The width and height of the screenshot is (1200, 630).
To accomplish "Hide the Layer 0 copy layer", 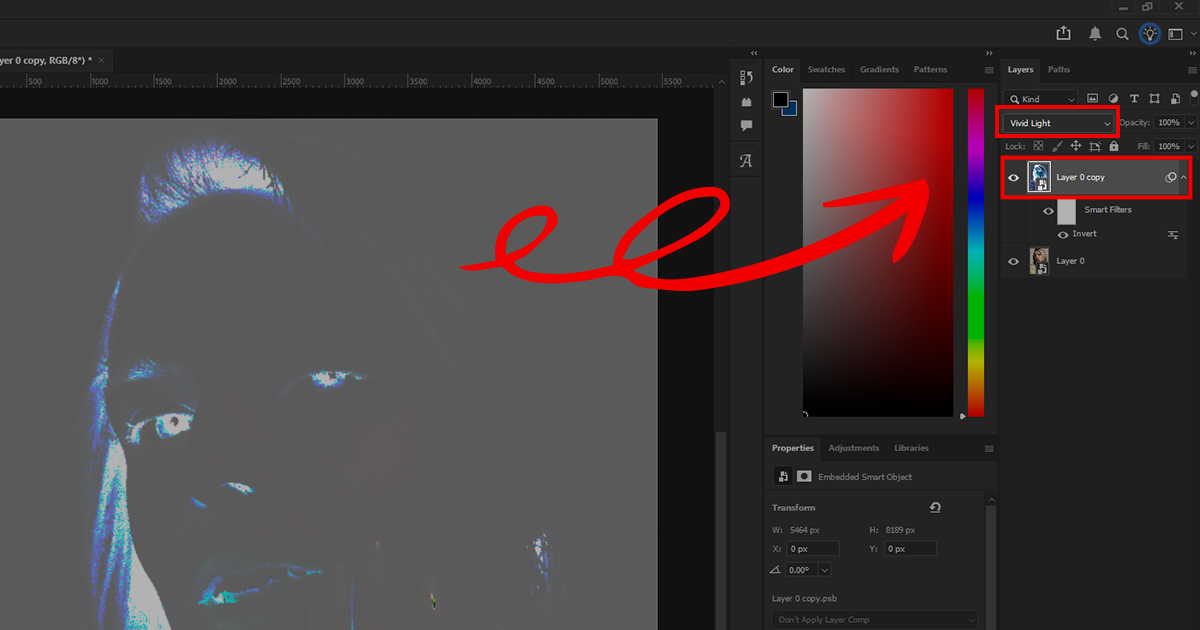I will pos(1013,178).
